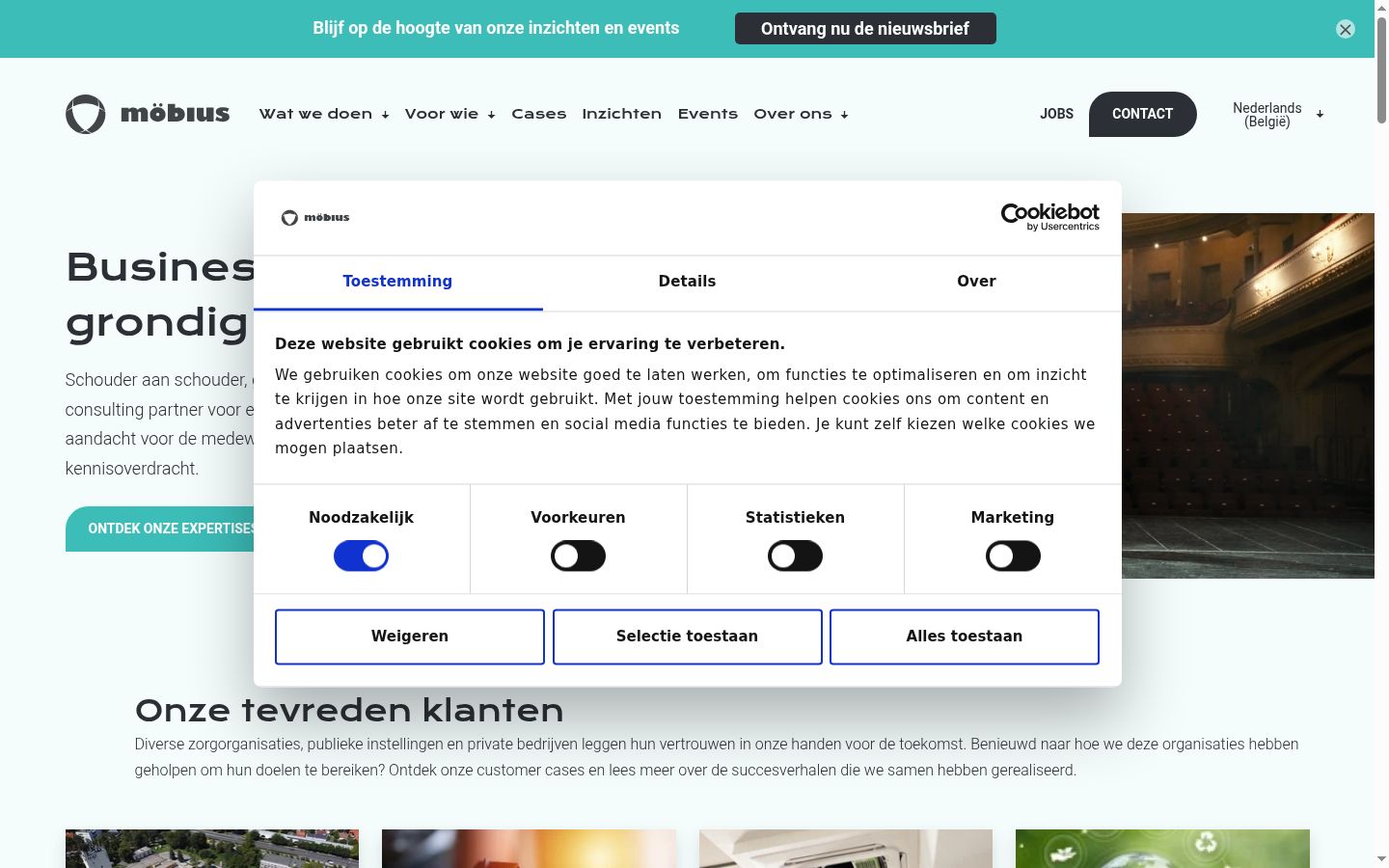
Task: Open the Events page
Action: 707,114
